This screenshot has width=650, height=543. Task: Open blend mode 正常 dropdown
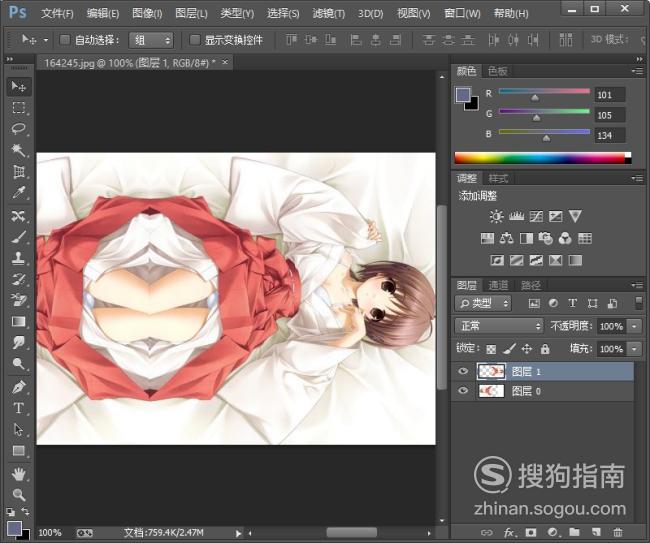(499, 326)
